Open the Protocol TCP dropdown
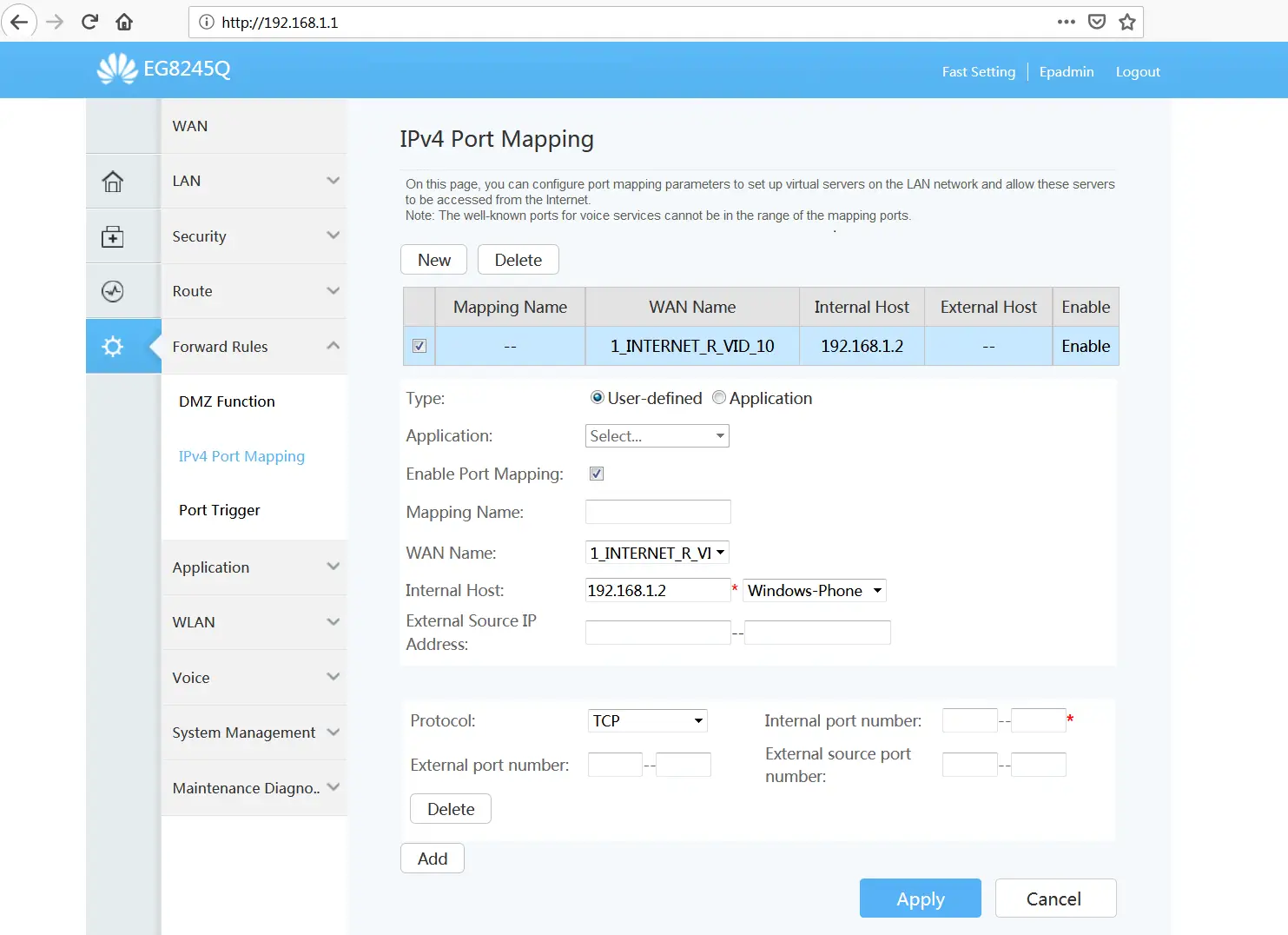1288x935 pixels. [648, 720]
